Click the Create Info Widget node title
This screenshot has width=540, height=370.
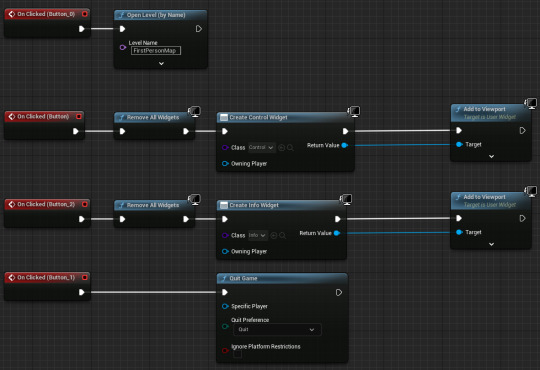click(254, 205)
